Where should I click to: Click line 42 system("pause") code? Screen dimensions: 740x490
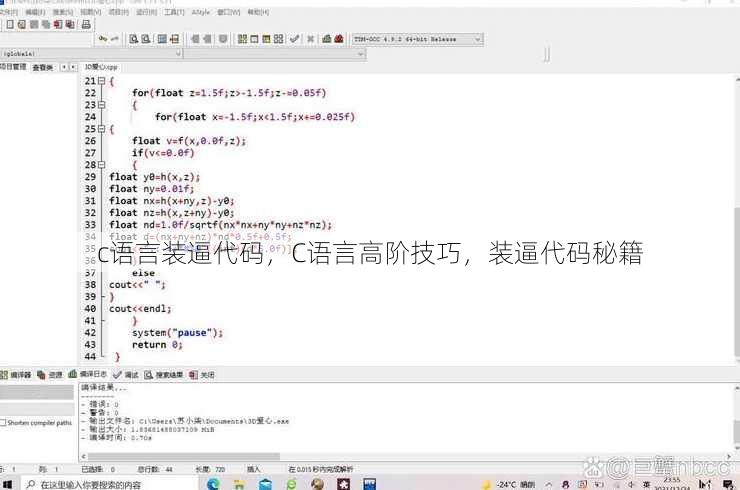(x=177, y=333)
